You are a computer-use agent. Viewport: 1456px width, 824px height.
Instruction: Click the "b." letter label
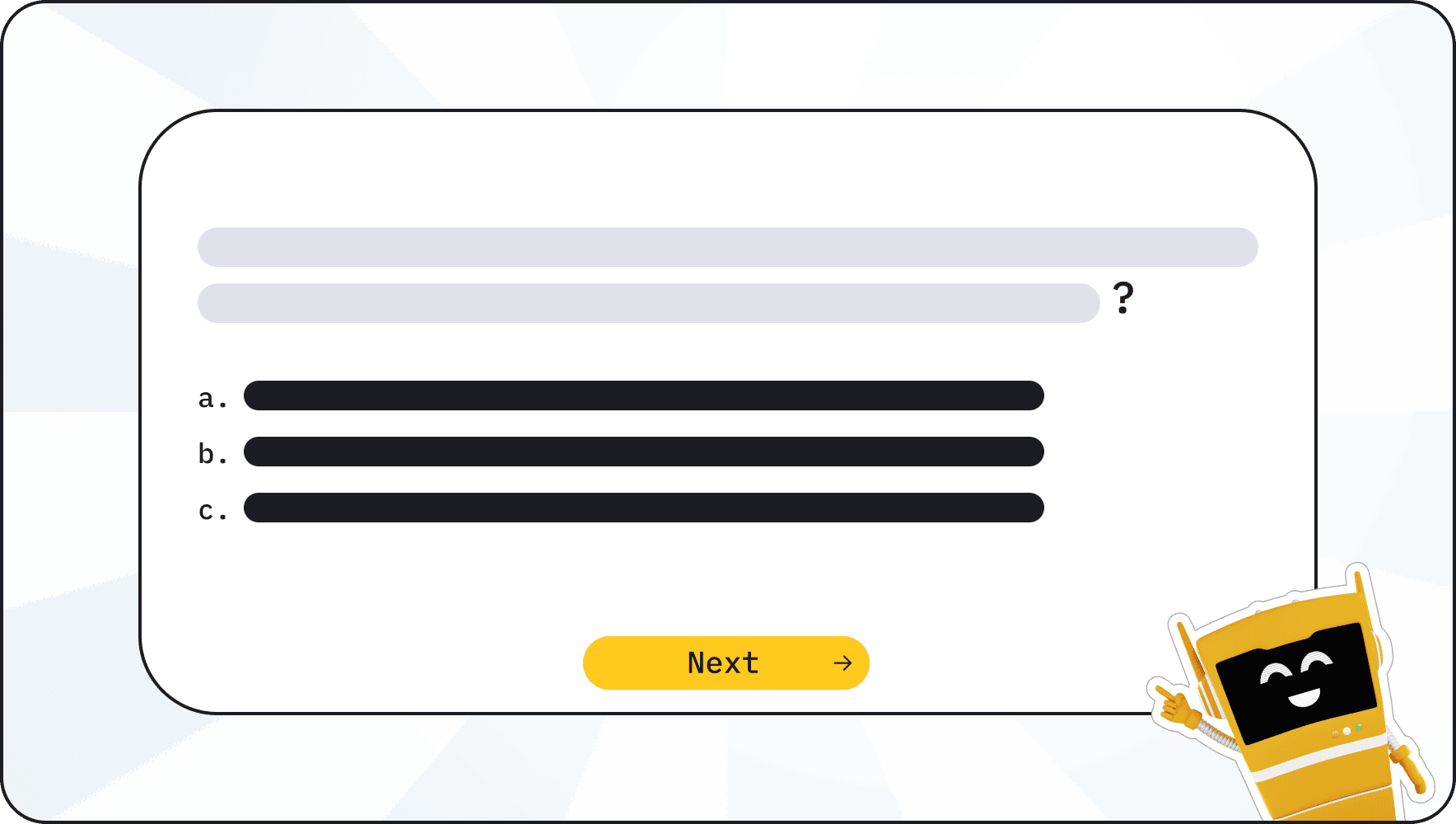212,454
